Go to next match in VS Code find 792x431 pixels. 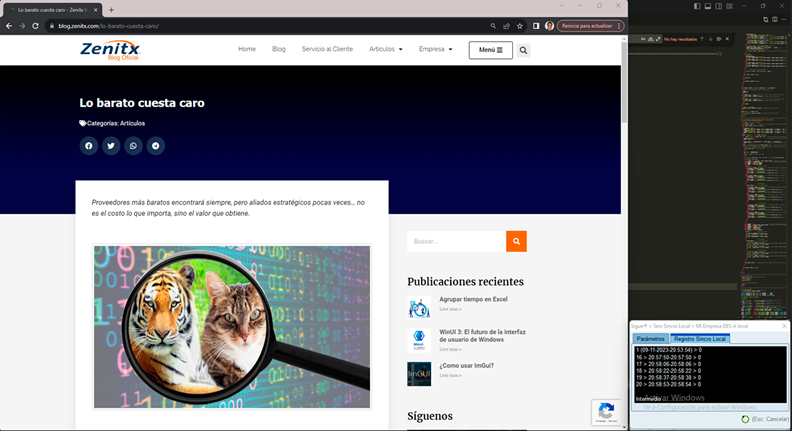[x=710, y=39]
